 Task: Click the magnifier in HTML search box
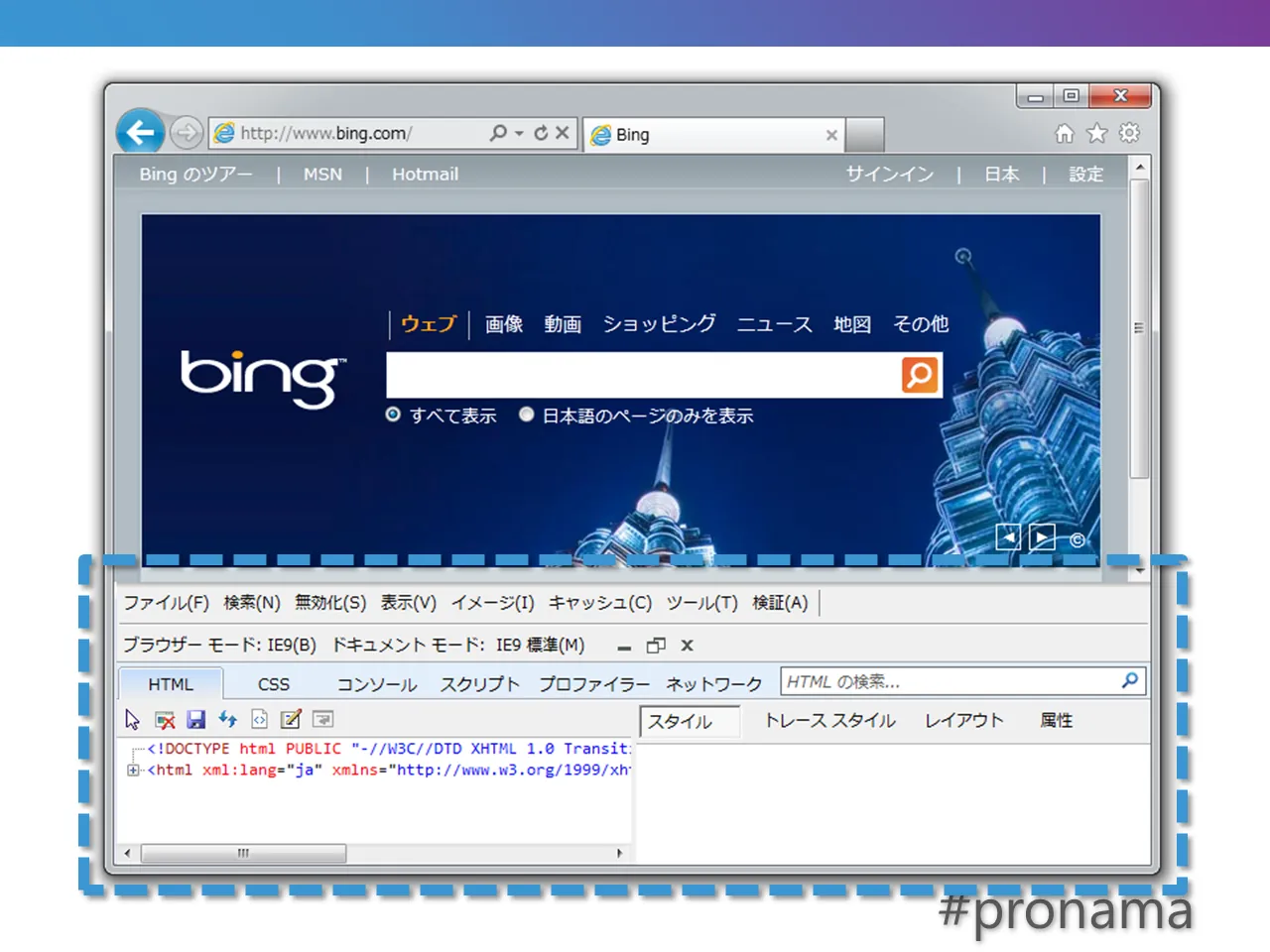coord(1130,680)
